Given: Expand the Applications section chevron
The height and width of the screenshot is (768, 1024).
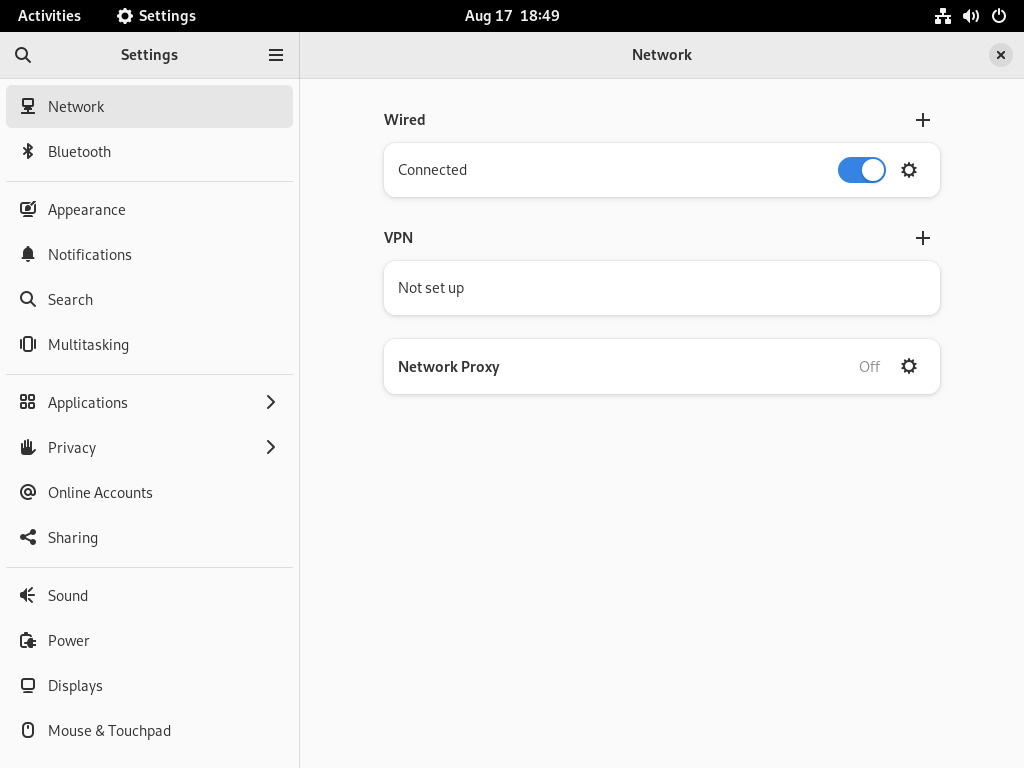Looking at the screenshot, I should click(271, 402).
